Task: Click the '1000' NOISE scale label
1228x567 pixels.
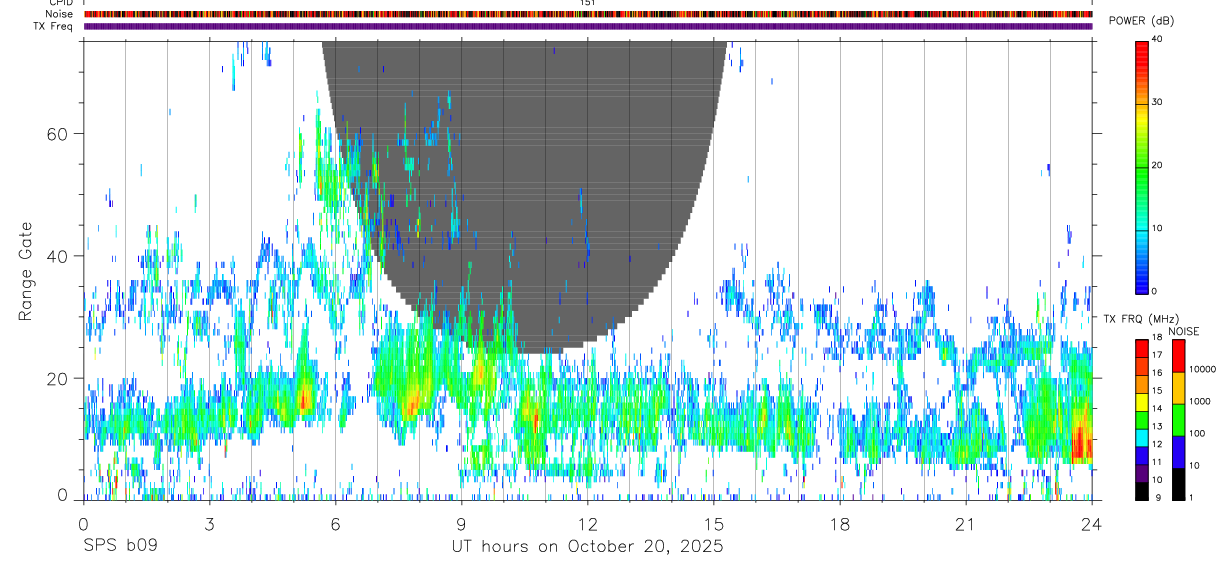Action: click(x=1200, y=401)
